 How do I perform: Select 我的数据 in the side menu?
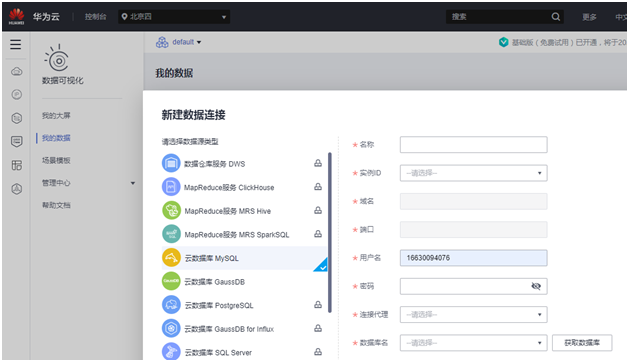coord(56,138)
